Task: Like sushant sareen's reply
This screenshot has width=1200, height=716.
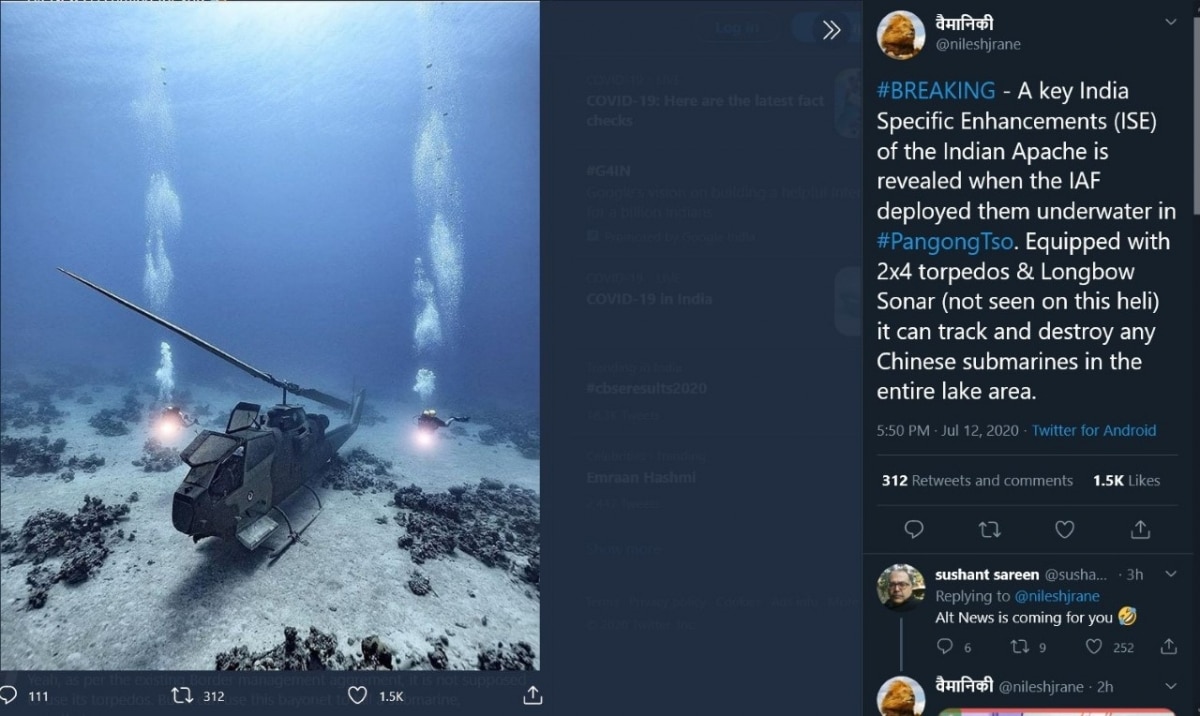Action: point(1095,647)
